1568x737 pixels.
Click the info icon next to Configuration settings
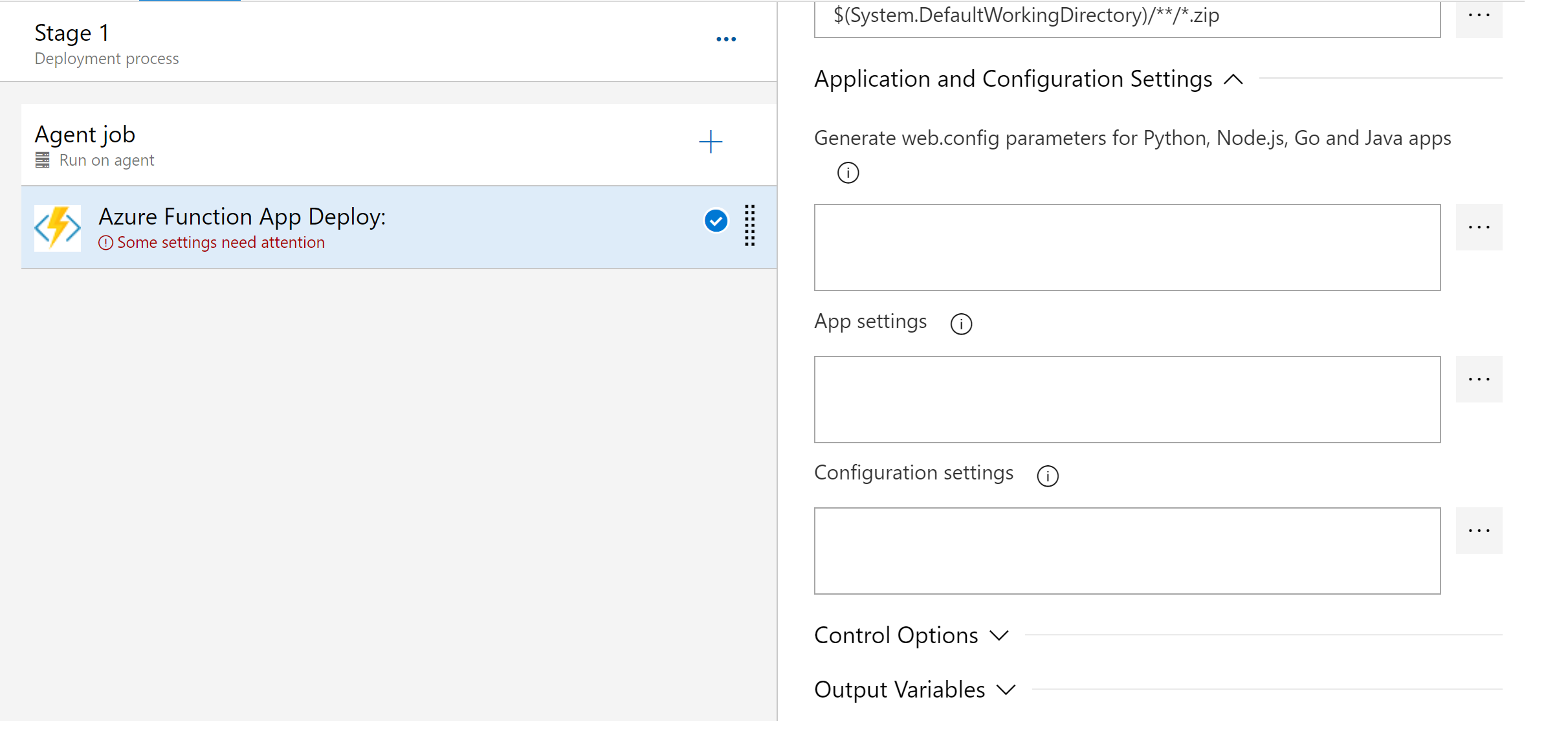[1046, 473]
